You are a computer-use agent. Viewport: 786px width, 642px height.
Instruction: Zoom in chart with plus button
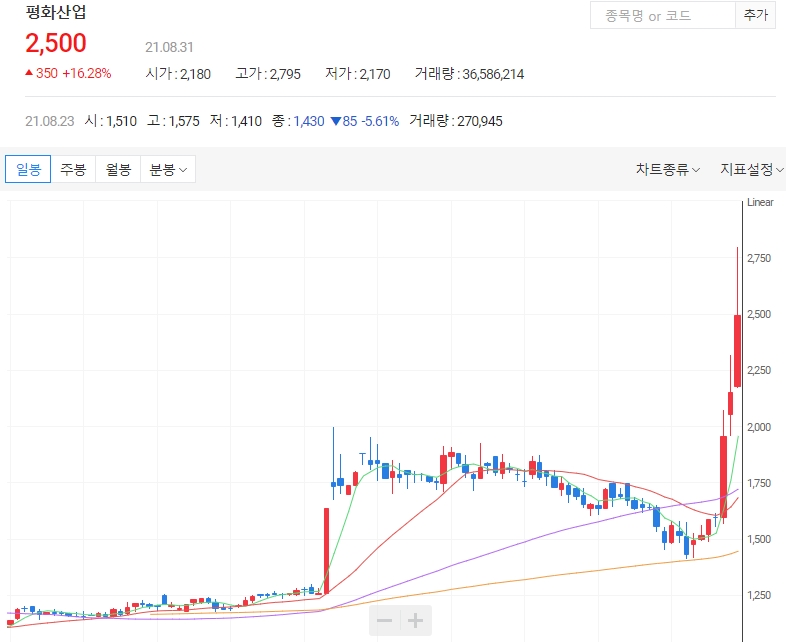416,621
